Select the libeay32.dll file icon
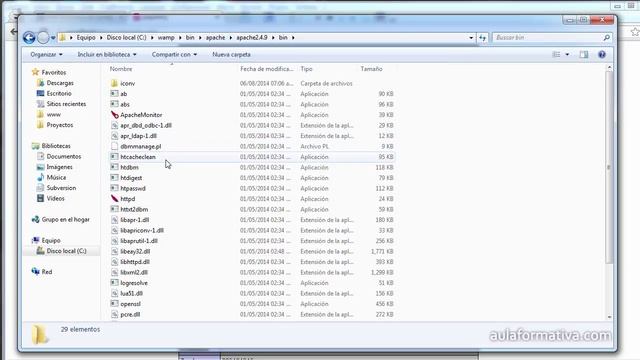The image size is (640, 360). pyautogui.click(x=114, y=251)
